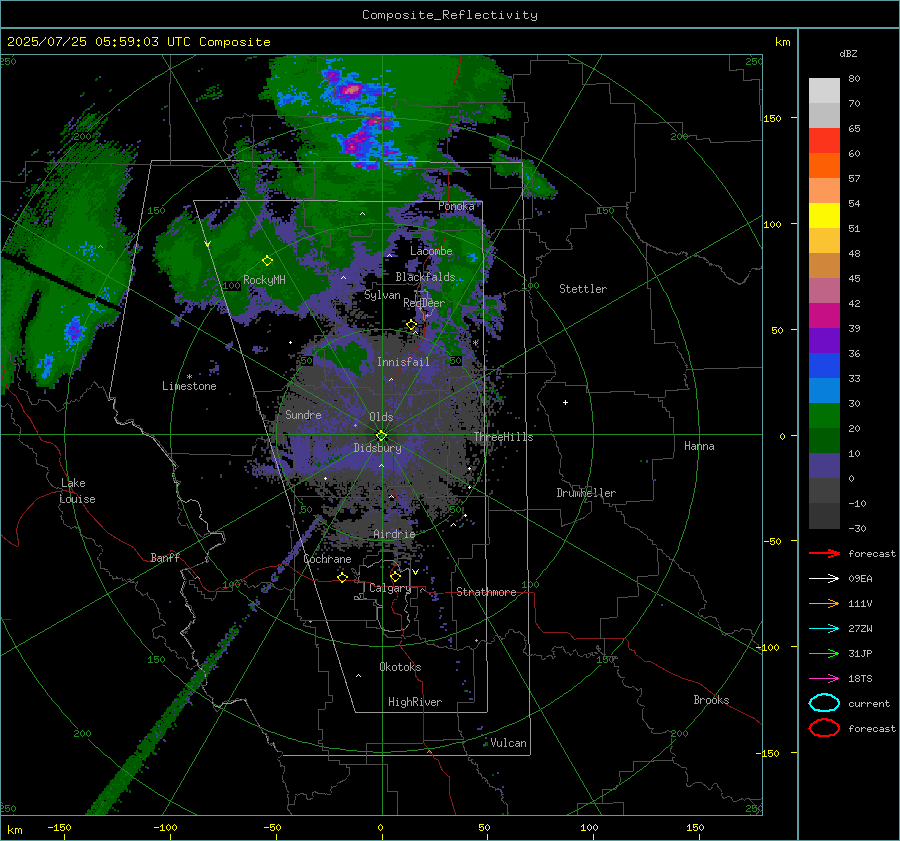Click the Strathmore label
The image size is (900, 841).
(x=486, y=592)
